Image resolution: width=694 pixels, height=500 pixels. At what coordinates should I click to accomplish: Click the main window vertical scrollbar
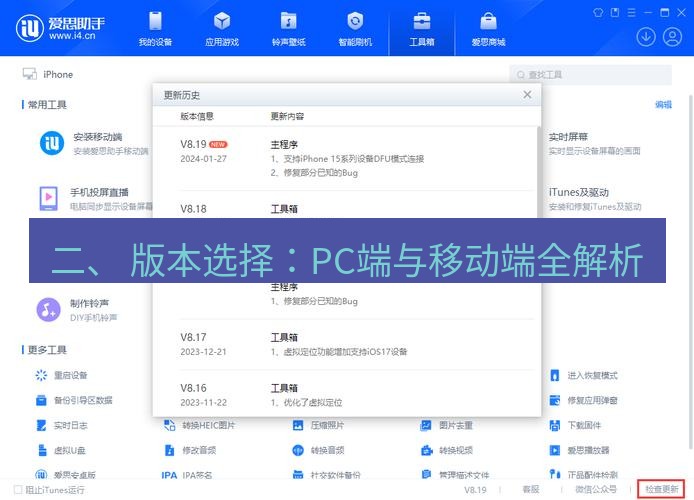690,270
